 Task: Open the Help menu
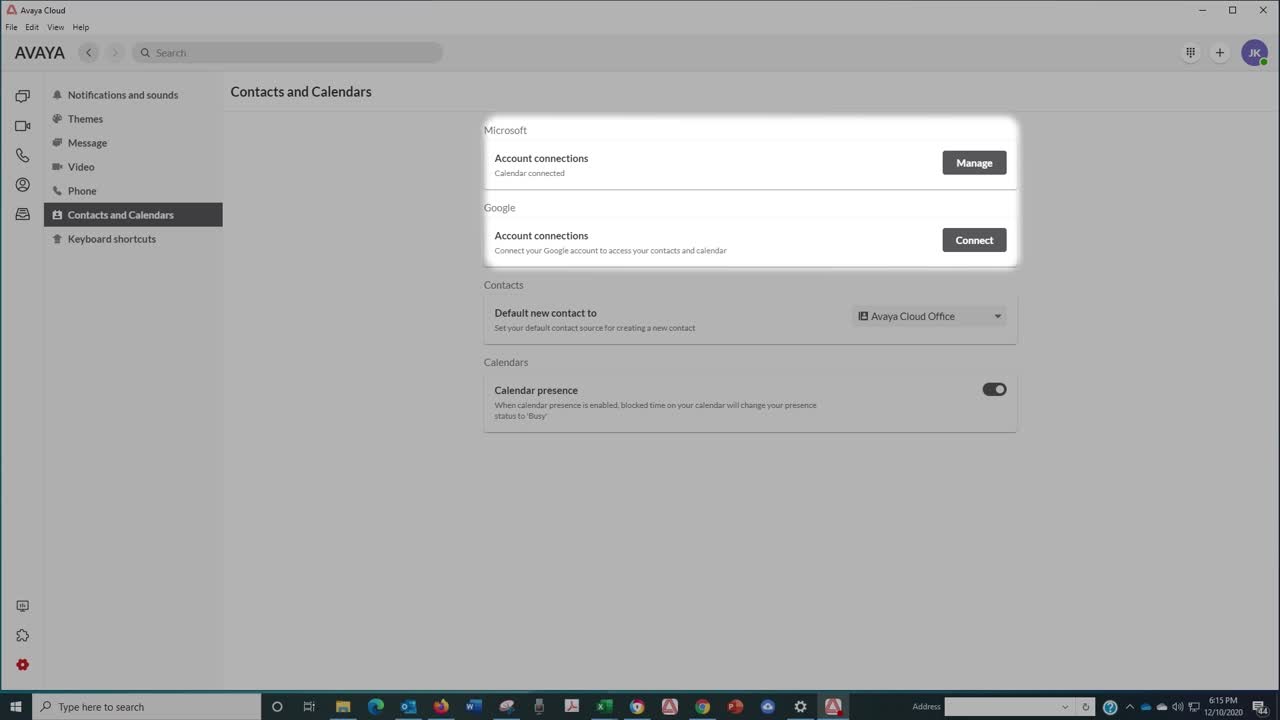(x=81, y=27)
